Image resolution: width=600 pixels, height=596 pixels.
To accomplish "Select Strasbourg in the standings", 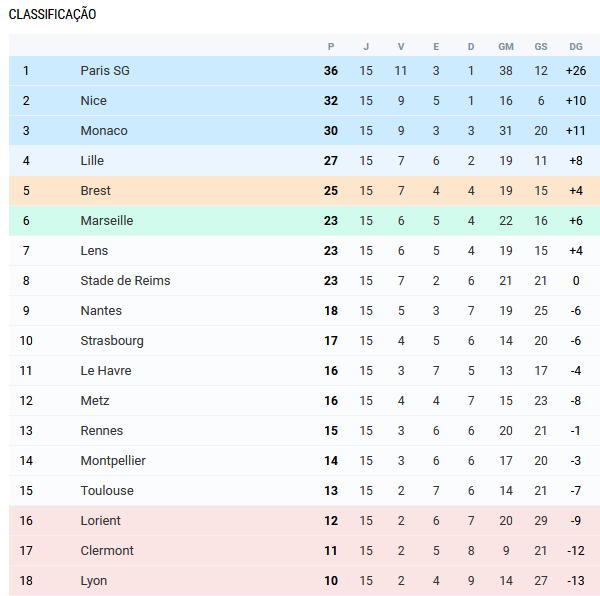I will [112, 341].
